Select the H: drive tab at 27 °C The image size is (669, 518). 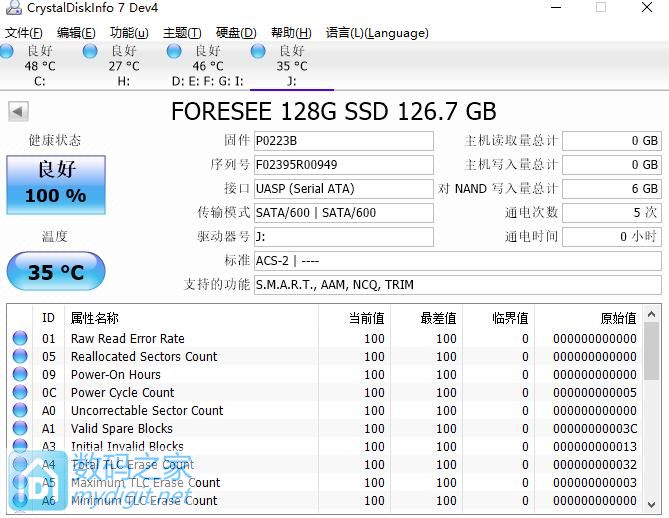pyautogui.click(x=124, y=65)
